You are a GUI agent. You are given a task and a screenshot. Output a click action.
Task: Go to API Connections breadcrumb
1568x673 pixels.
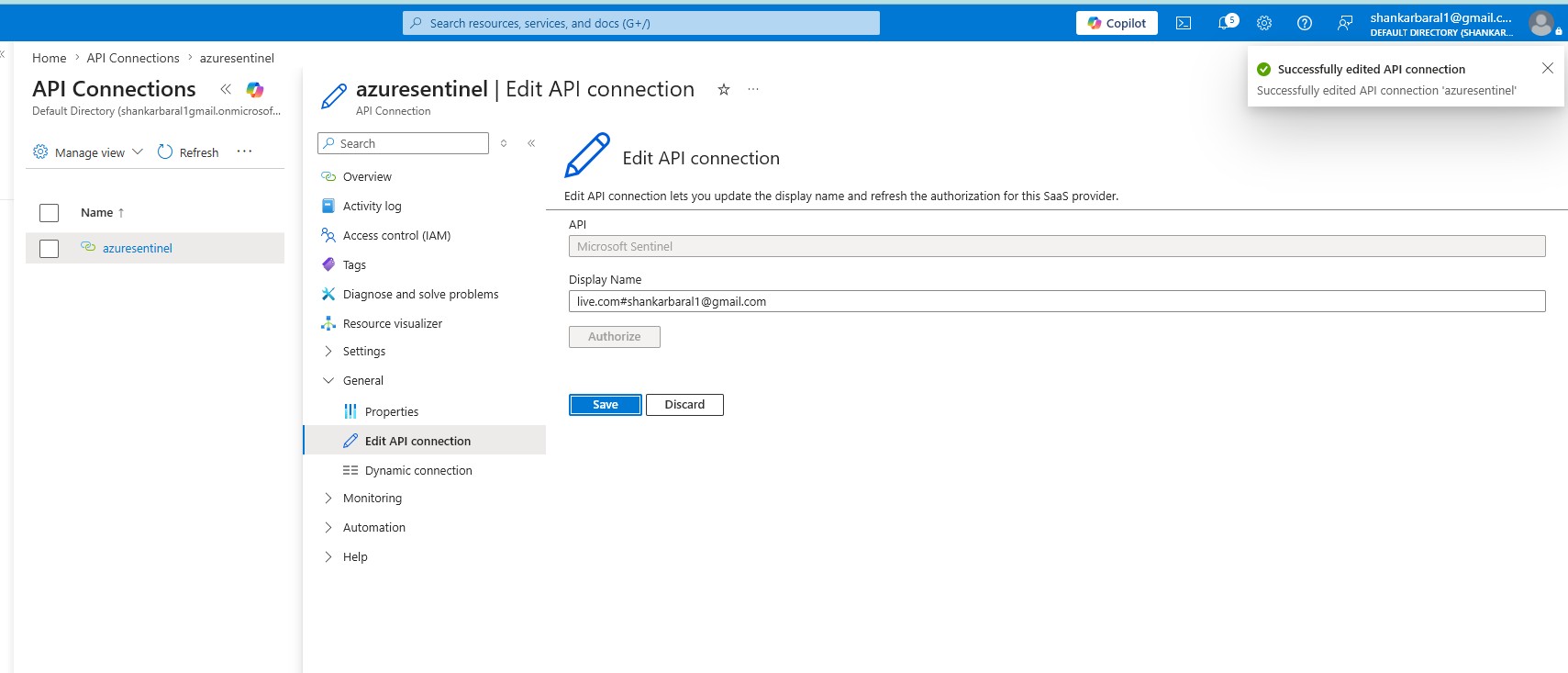[133, 58]
